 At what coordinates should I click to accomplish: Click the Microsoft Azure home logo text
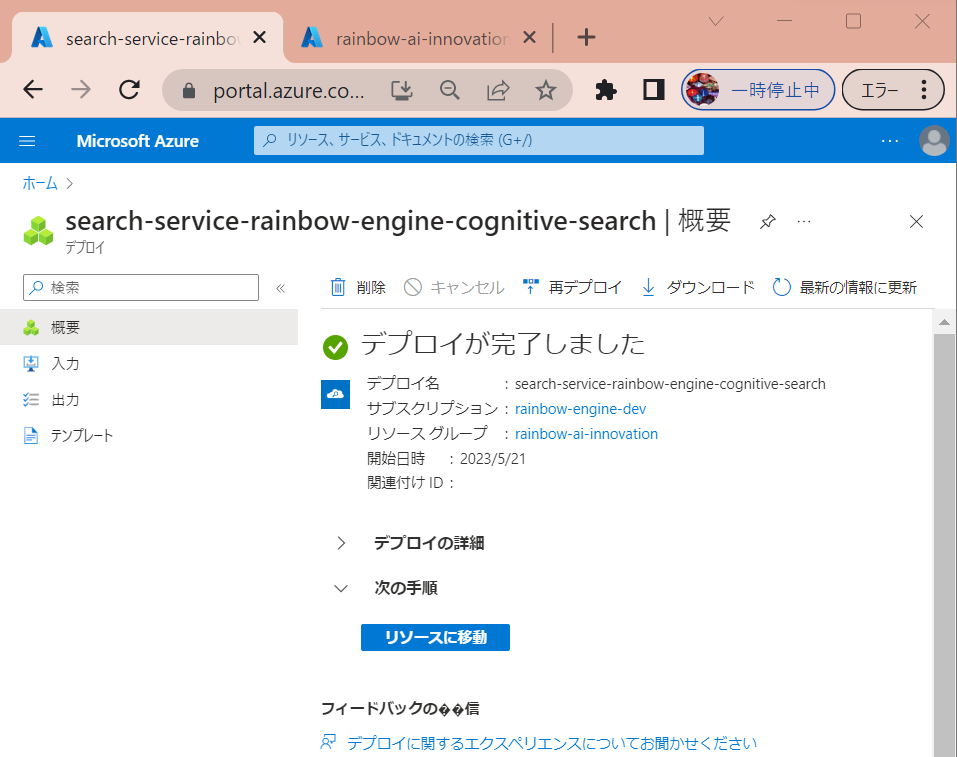(137, 141)
